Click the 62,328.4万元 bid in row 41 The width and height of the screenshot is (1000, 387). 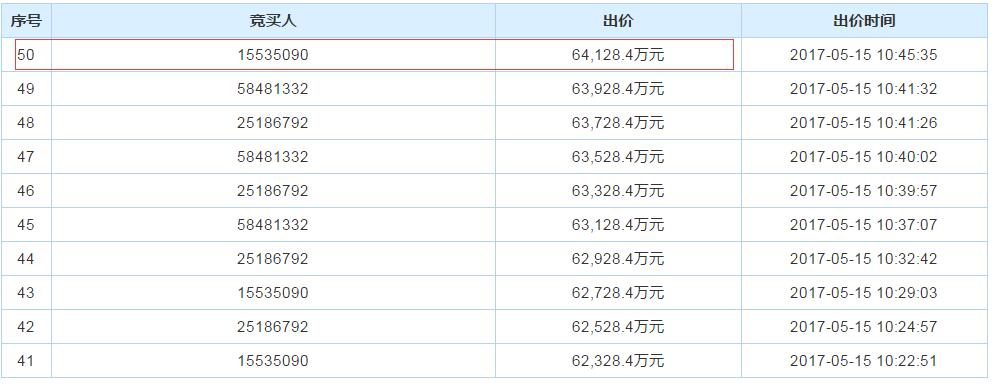coord(618,361)
